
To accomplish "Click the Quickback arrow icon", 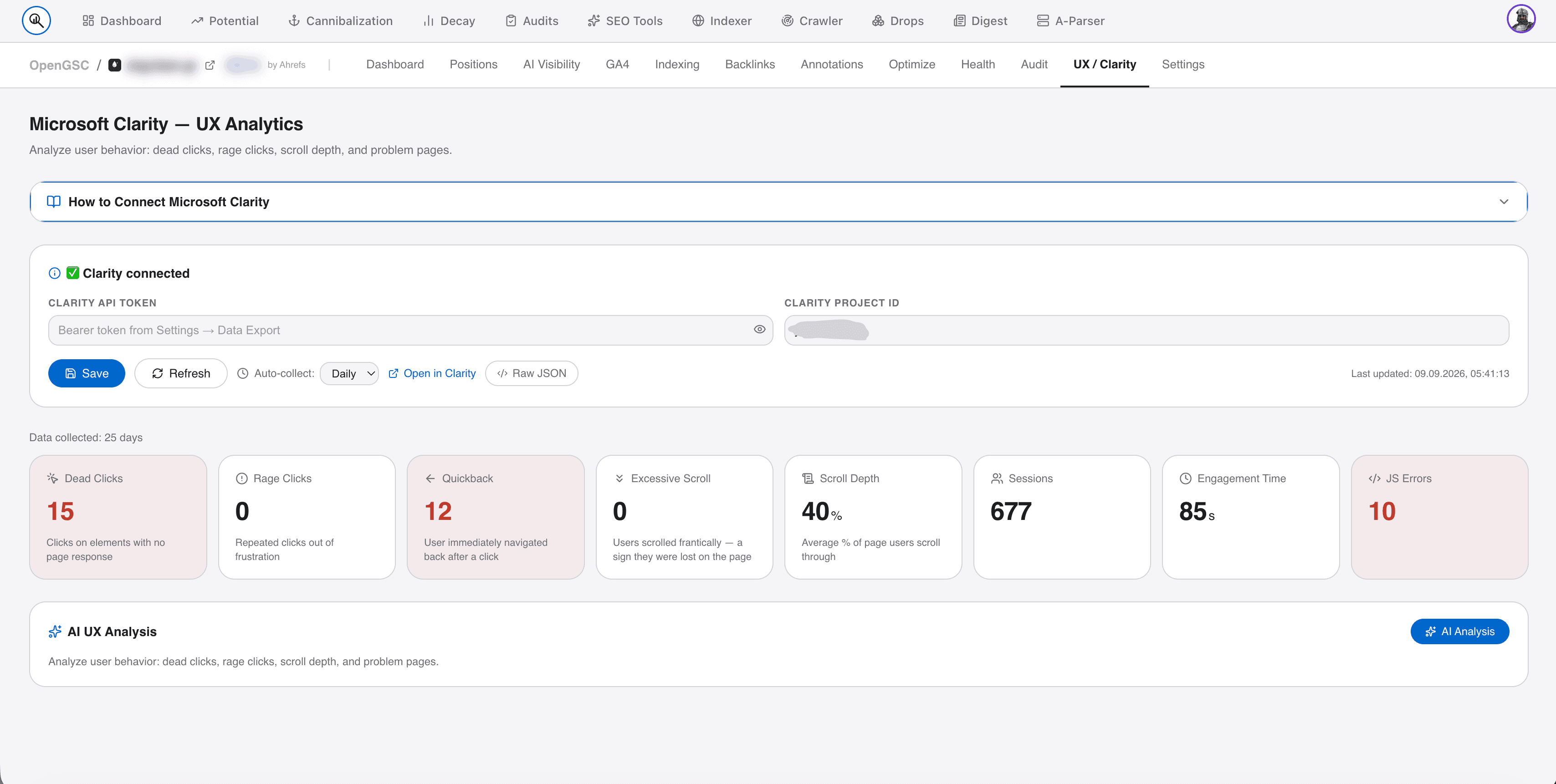I will pyautogui.click(x=430, y=479).
